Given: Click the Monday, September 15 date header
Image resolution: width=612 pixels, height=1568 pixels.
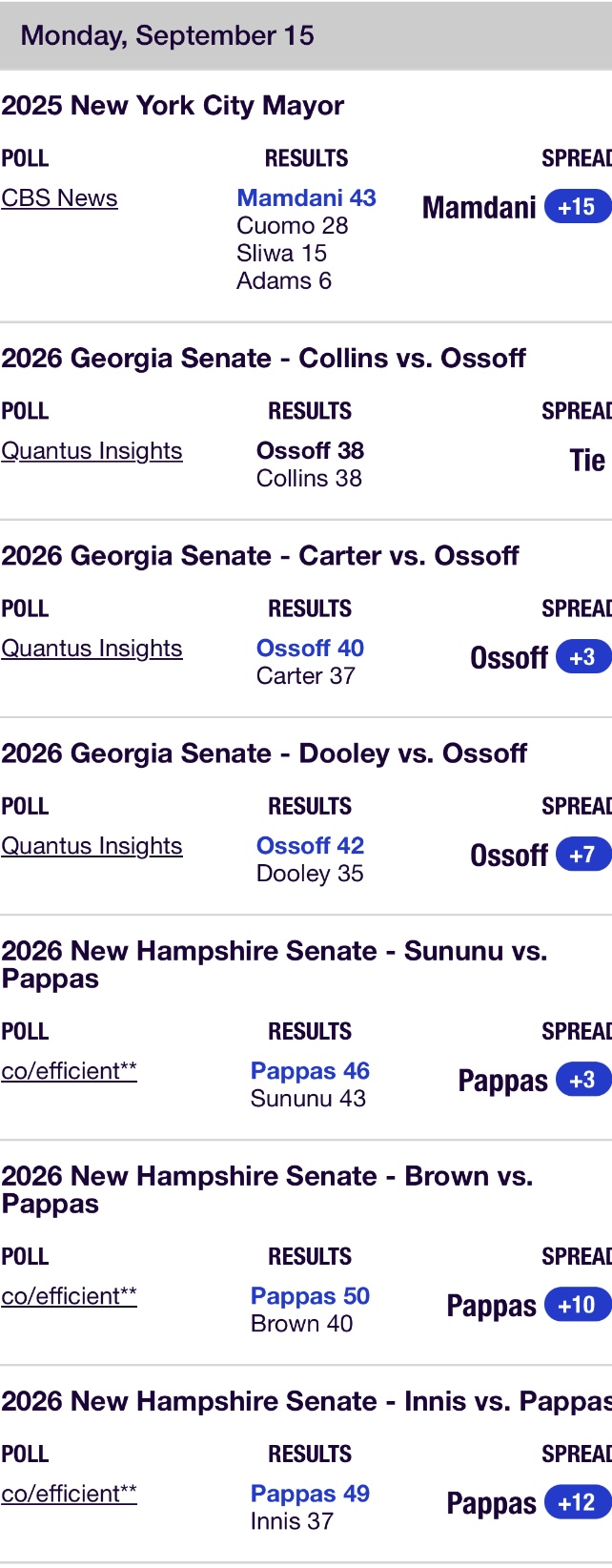Looking at the screenshot, I should (168, 35).
